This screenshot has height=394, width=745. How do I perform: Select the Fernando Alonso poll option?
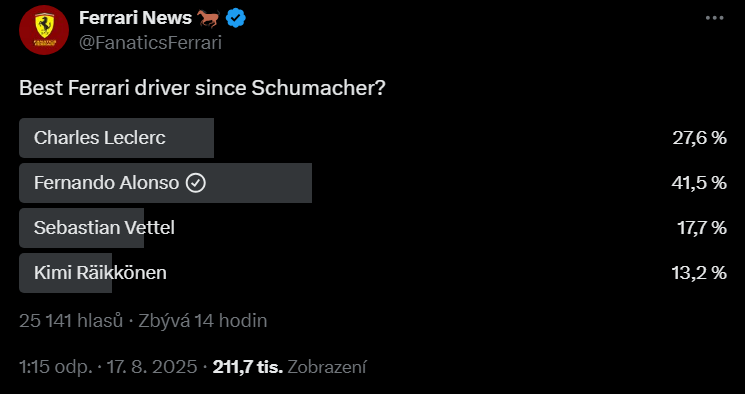coord(372,183)
